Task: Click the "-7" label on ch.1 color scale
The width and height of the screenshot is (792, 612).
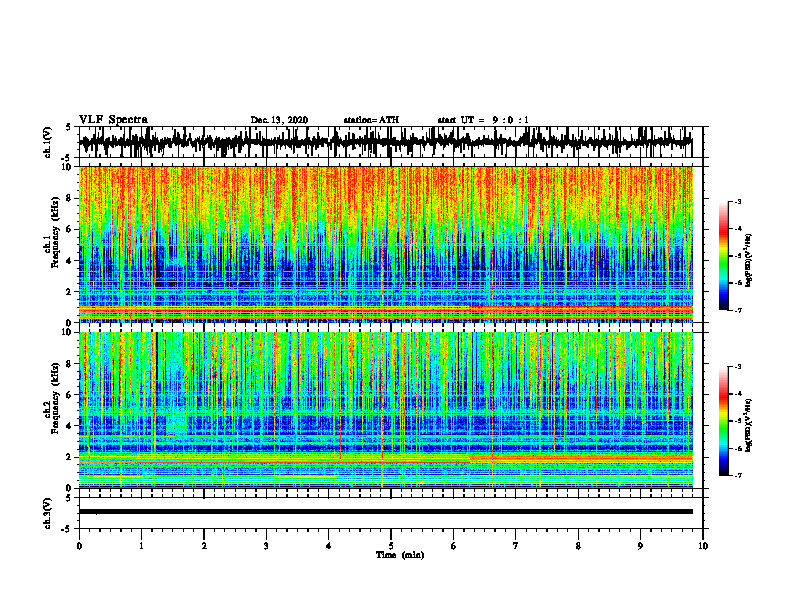Action: point(738,310)
